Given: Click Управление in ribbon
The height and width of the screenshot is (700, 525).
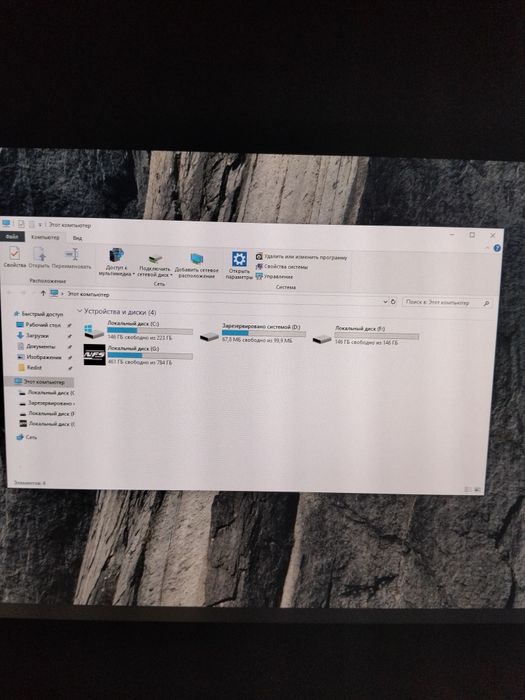Looking at the screenshot, I should click(x=274, y=276).
